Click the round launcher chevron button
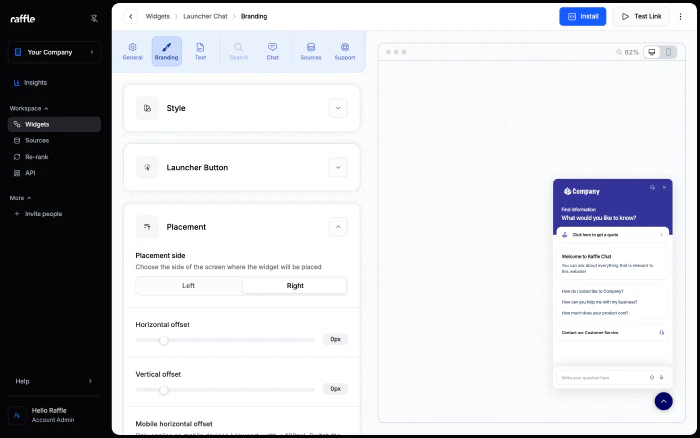Viewport: 700px width, 438px height. [663, 401]
